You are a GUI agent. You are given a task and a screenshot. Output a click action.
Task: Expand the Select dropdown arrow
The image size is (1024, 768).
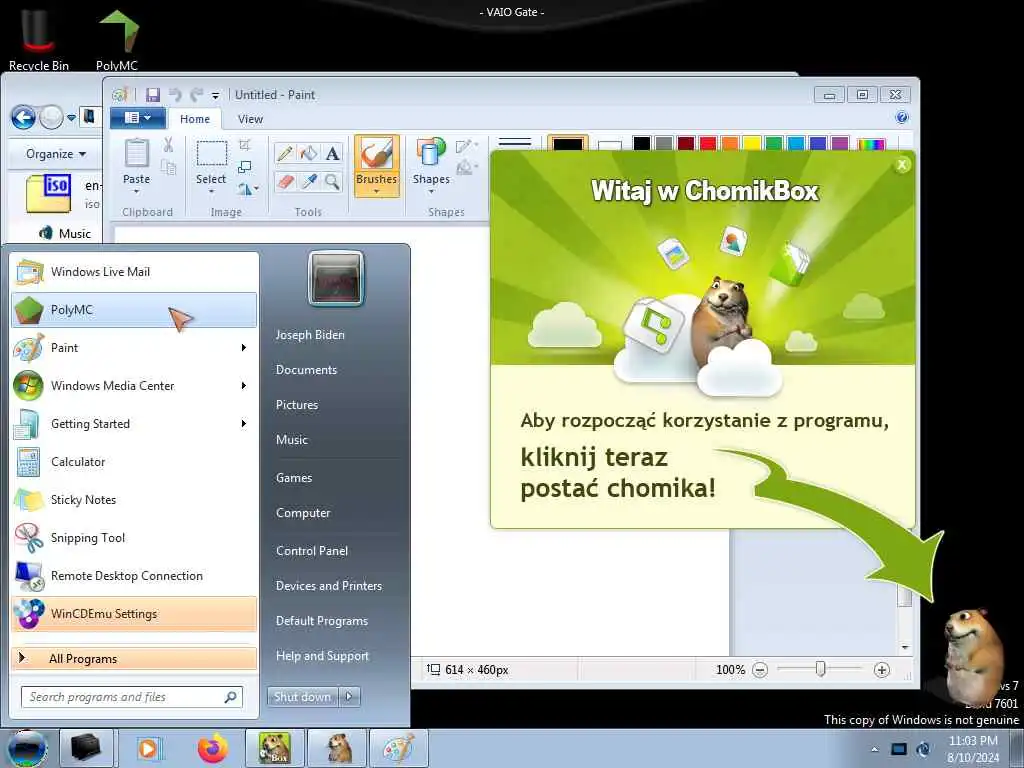[211, 192]
